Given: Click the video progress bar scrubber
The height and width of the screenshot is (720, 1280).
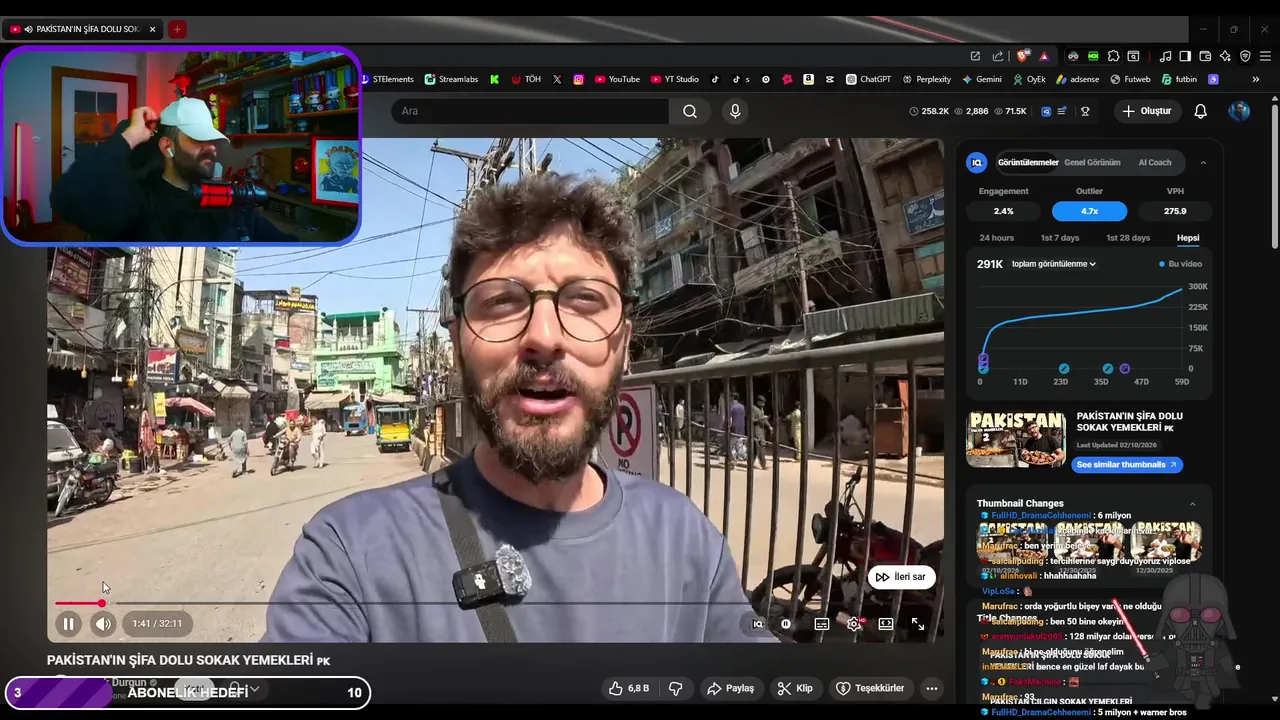Looking at the screenshot, I should (101, 603).
